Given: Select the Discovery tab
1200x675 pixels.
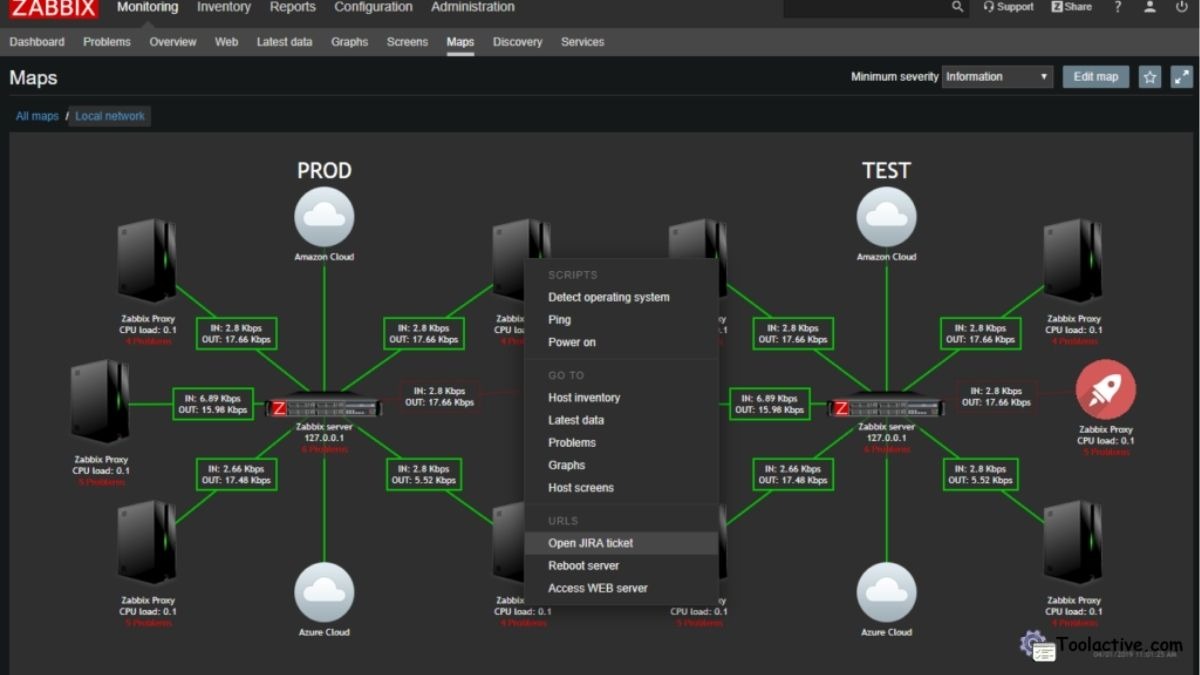Looking at the screenshot, I should coord(517,42).
